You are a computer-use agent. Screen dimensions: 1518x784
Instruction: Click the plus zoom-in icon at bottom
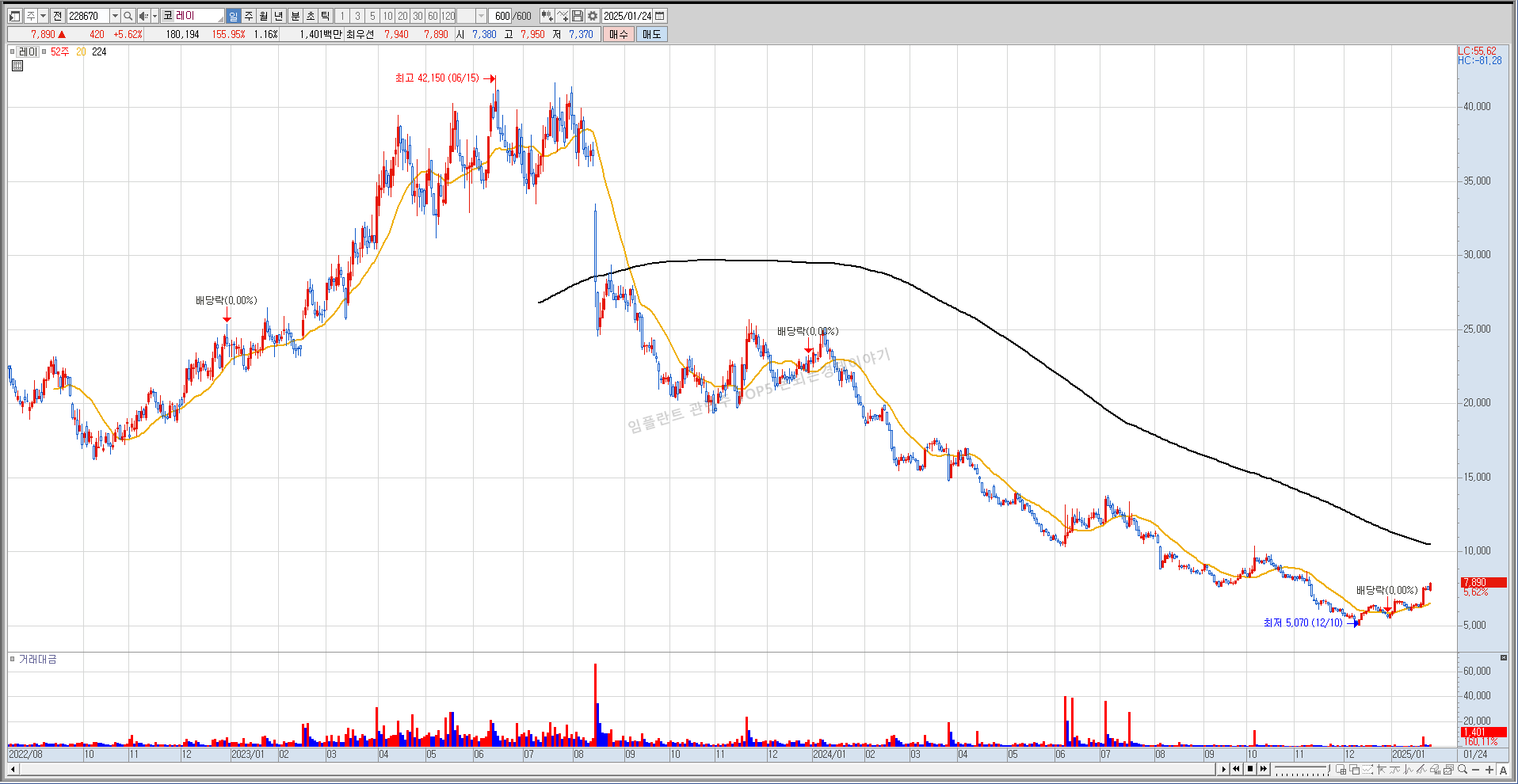[1489, 770]
